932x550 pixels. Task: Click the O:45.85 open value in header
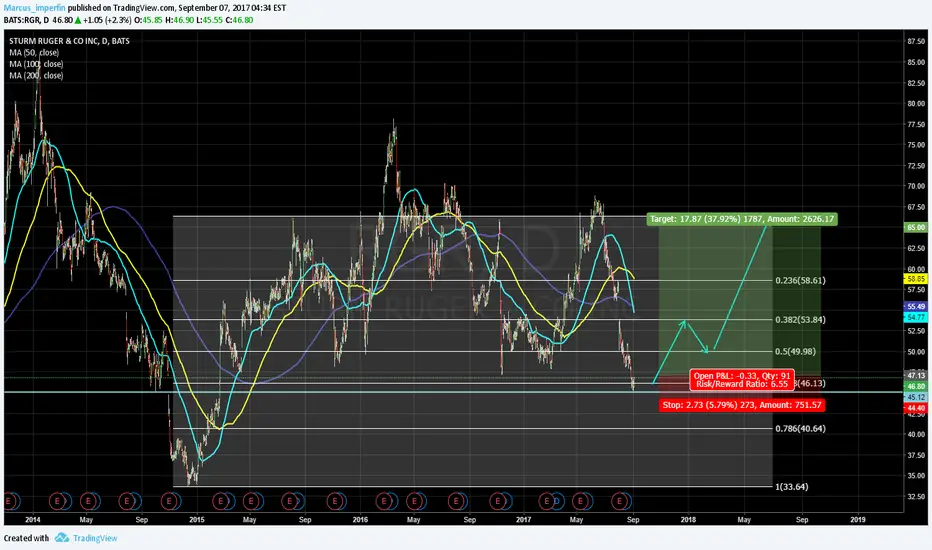tap(149, 20)
